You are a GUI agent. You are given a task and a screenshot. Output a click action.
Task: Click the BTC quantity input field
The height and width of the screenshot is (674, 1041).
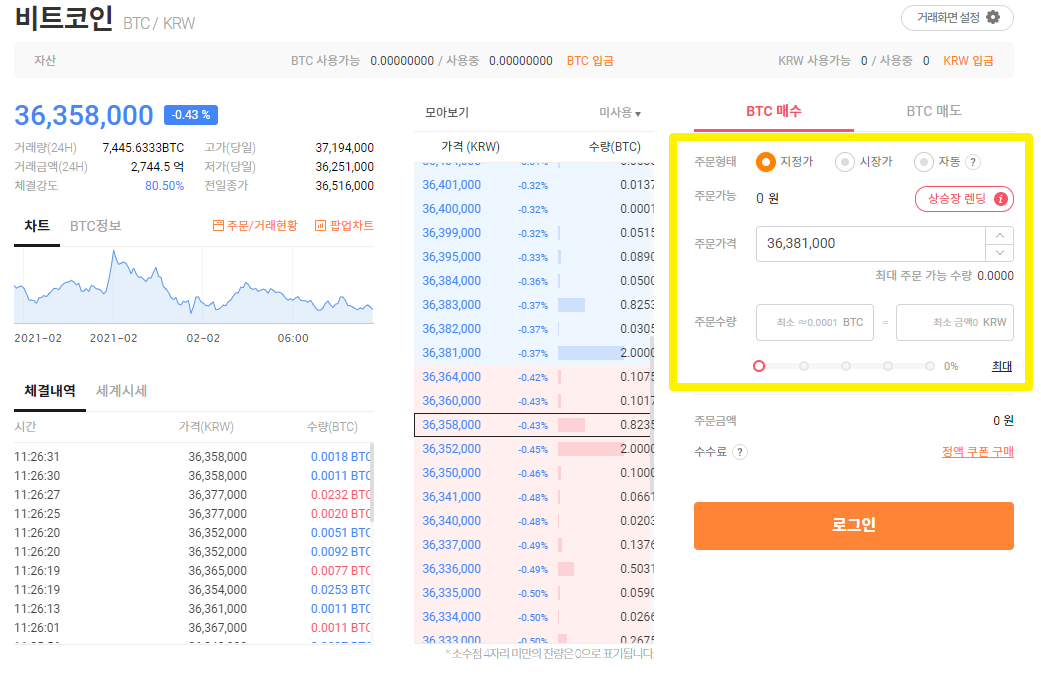click(815, 323)
